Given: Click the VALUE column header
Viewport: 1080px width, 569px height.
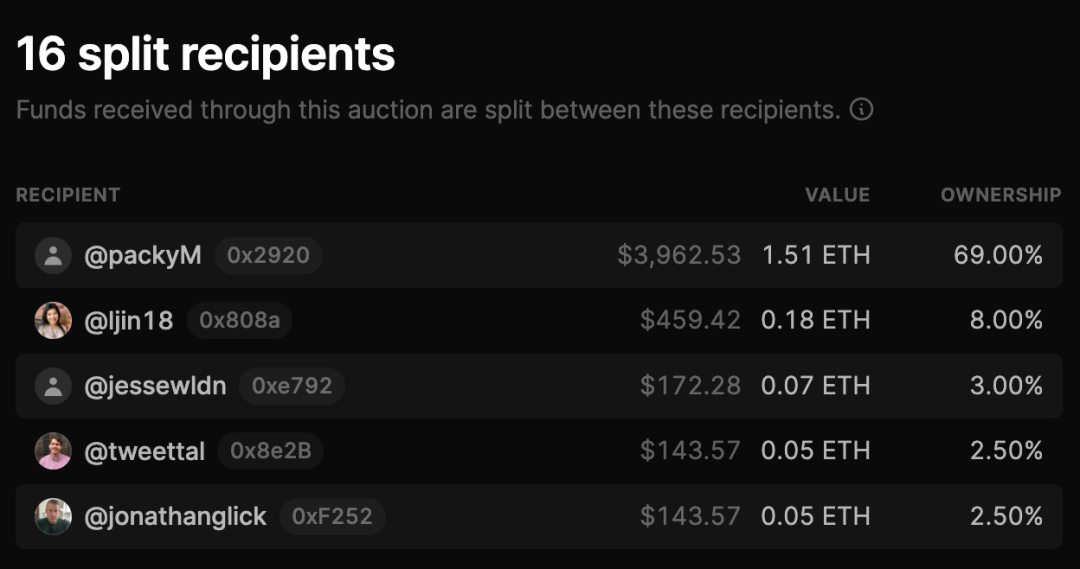Looking at the screenshot, I should pos(838,195).
